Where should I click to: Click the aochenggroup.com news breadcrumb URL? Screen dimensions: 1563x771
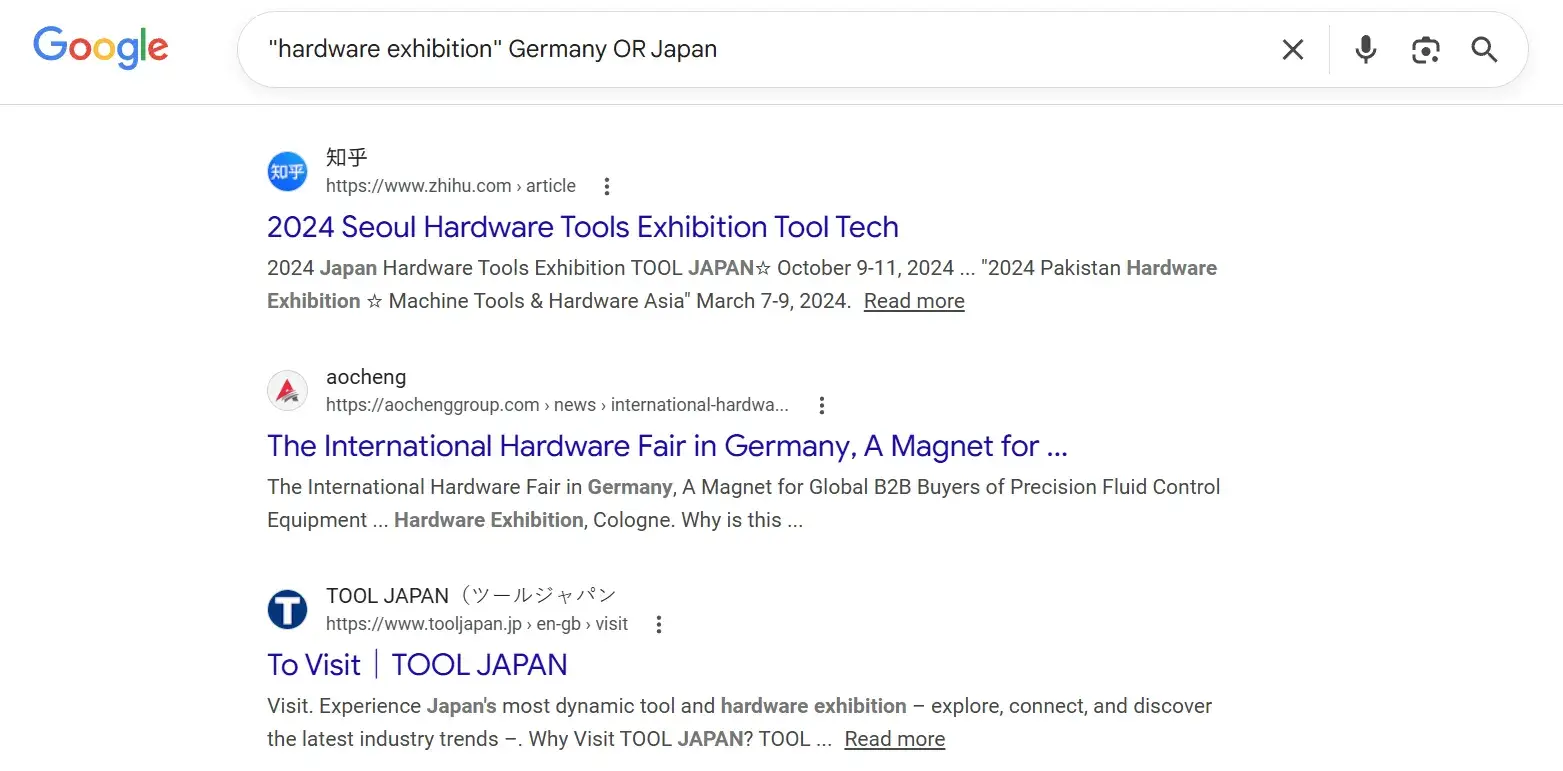tap(556, 404)
